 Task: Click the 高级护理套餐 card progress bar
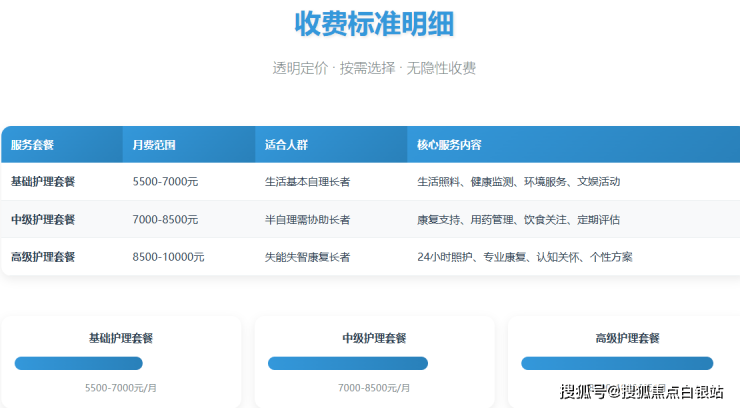617,363
